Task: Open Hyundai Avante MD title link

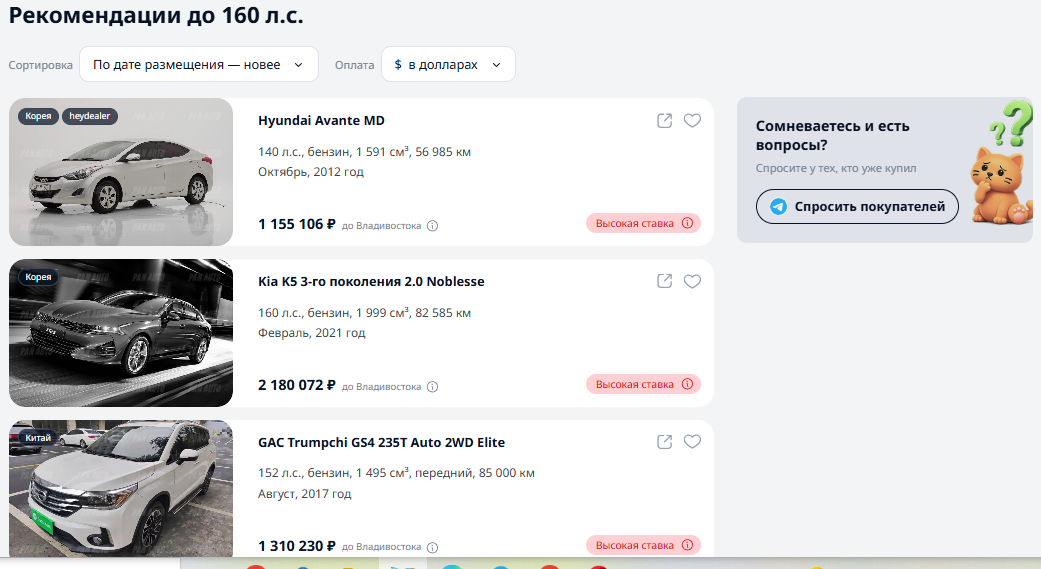Action: click(321, 120)
